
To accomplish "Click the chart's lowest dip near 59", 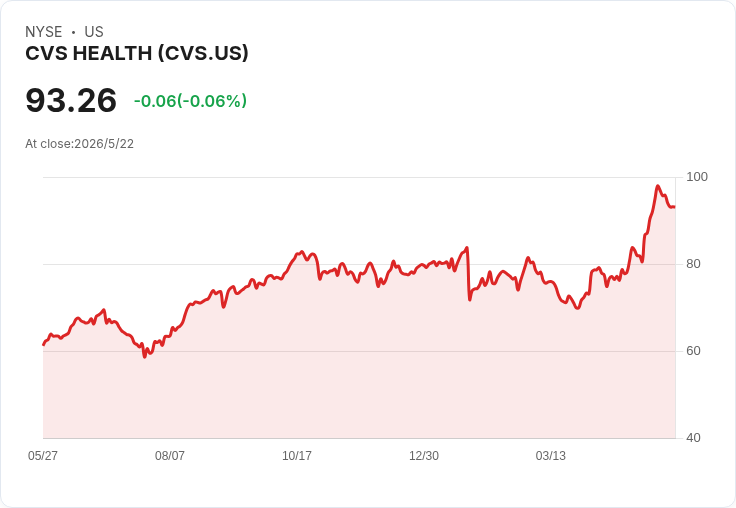I will (x=145, y=357).
